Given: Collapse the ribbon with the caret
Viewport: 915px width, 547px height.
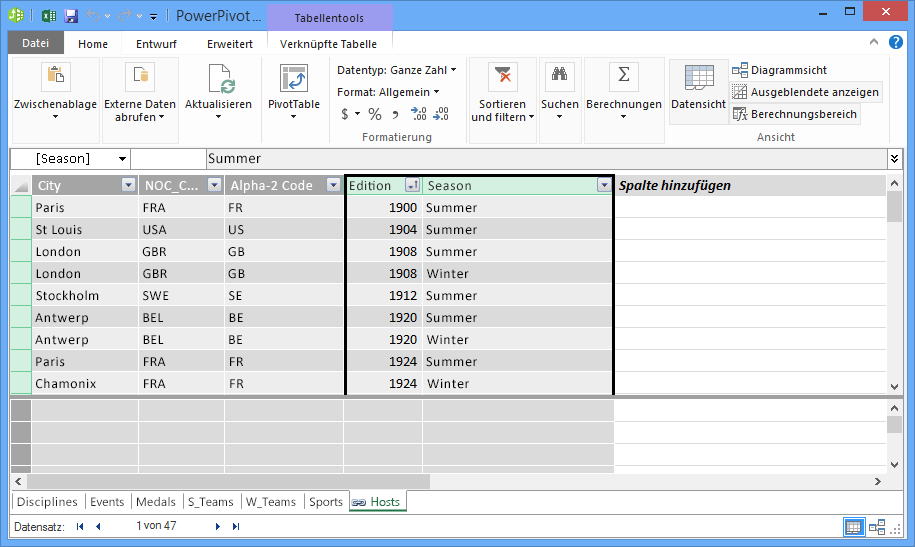Looking at the screenshot, I should [874, 41].
